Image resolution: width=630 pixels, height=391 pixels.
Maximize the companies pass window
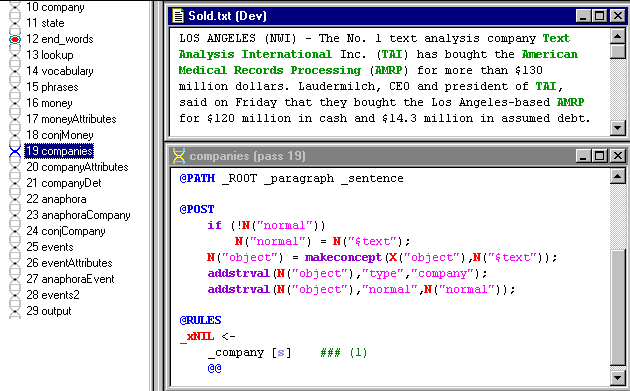[599, 156]
